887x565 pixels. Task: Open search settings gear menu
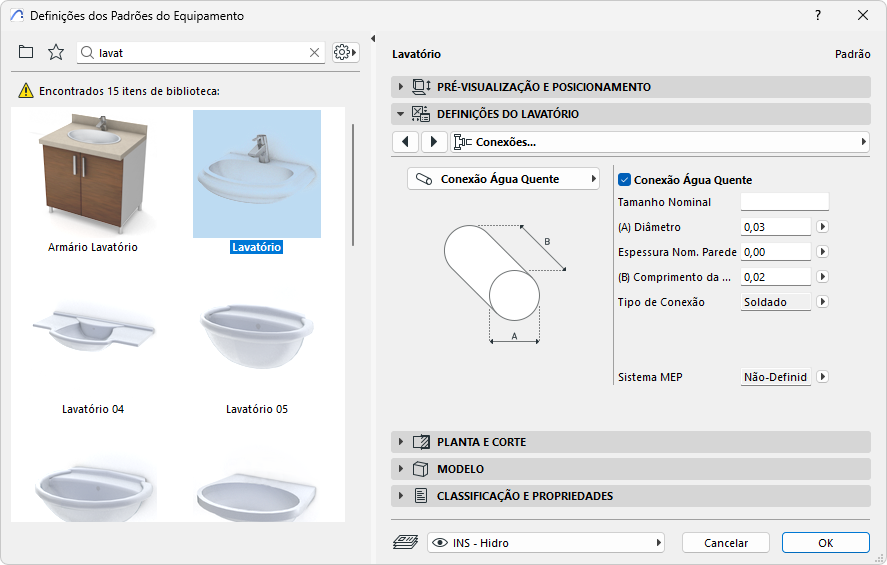click(346, 52)
